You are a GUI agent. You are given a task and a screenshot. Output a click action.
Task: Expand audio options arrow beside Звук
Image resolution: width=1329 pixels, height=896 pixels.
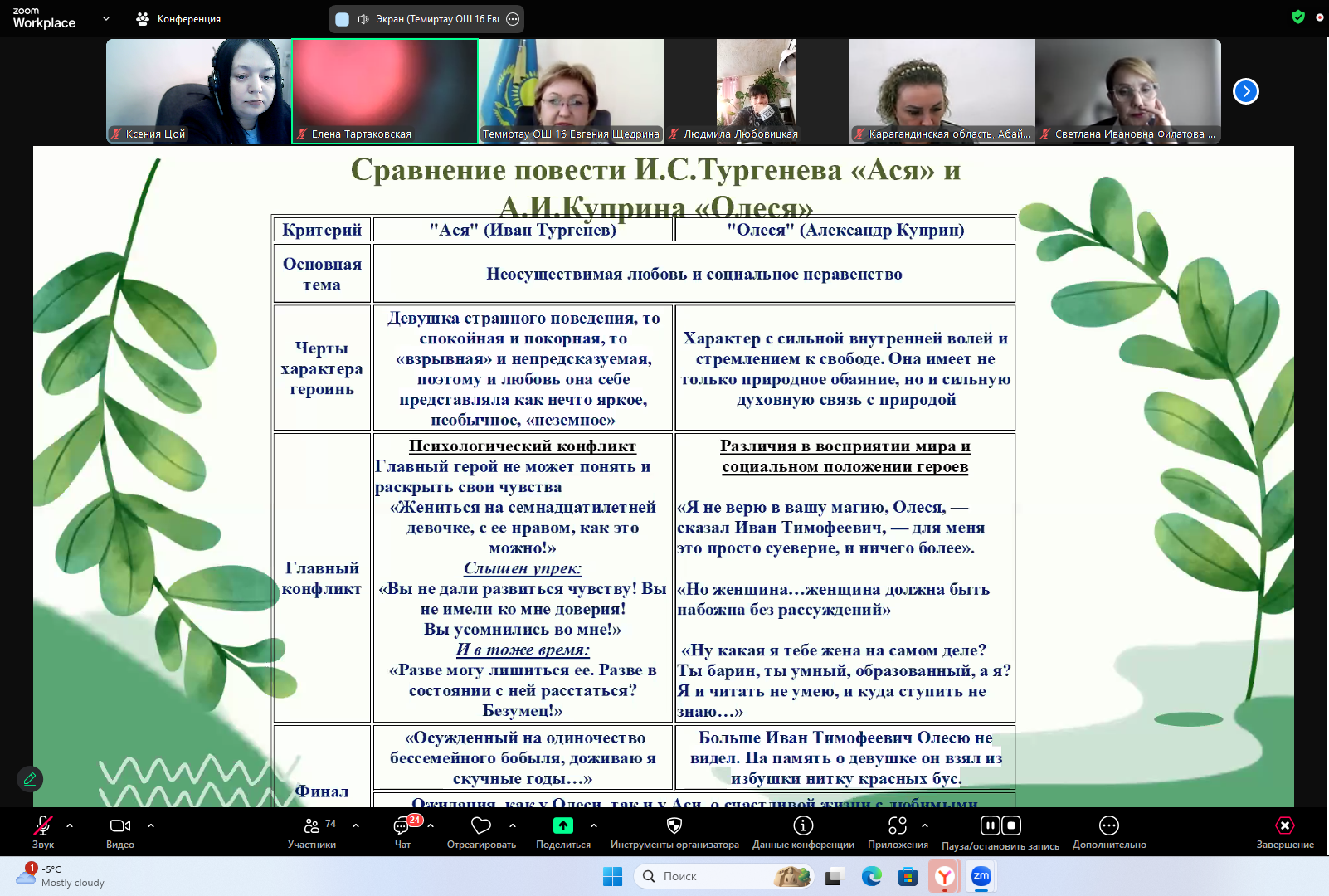[70, 825]
